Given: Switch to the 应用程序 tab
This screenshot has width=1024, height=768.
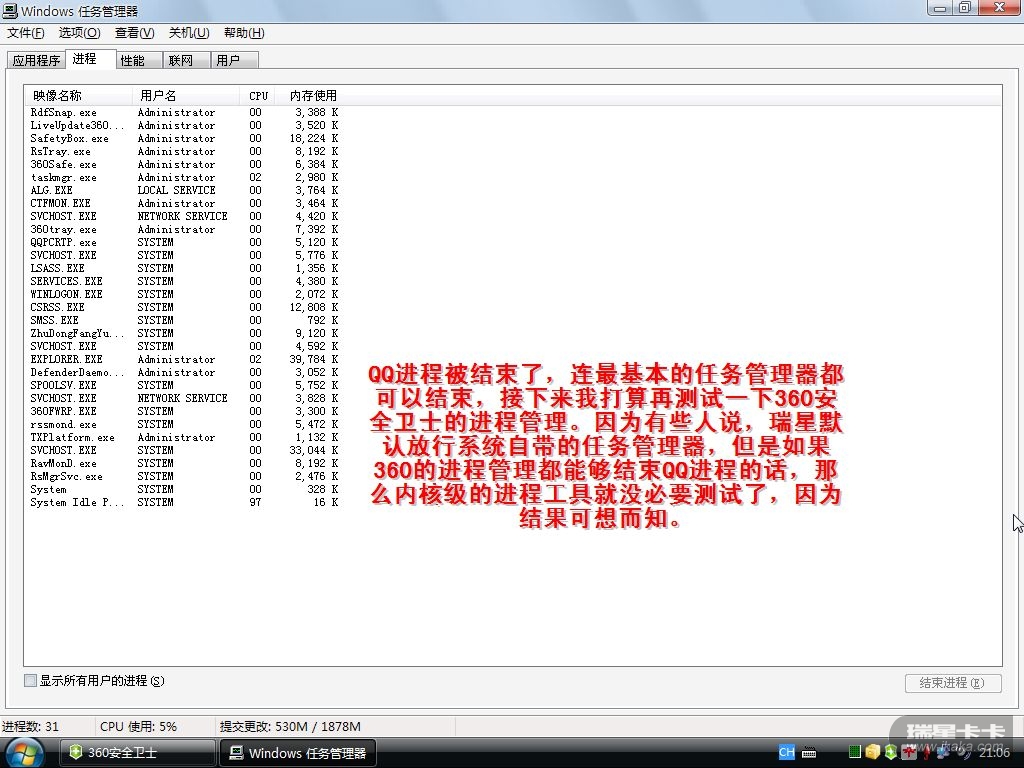Looking at the screenshot, I should click(36, 60).
